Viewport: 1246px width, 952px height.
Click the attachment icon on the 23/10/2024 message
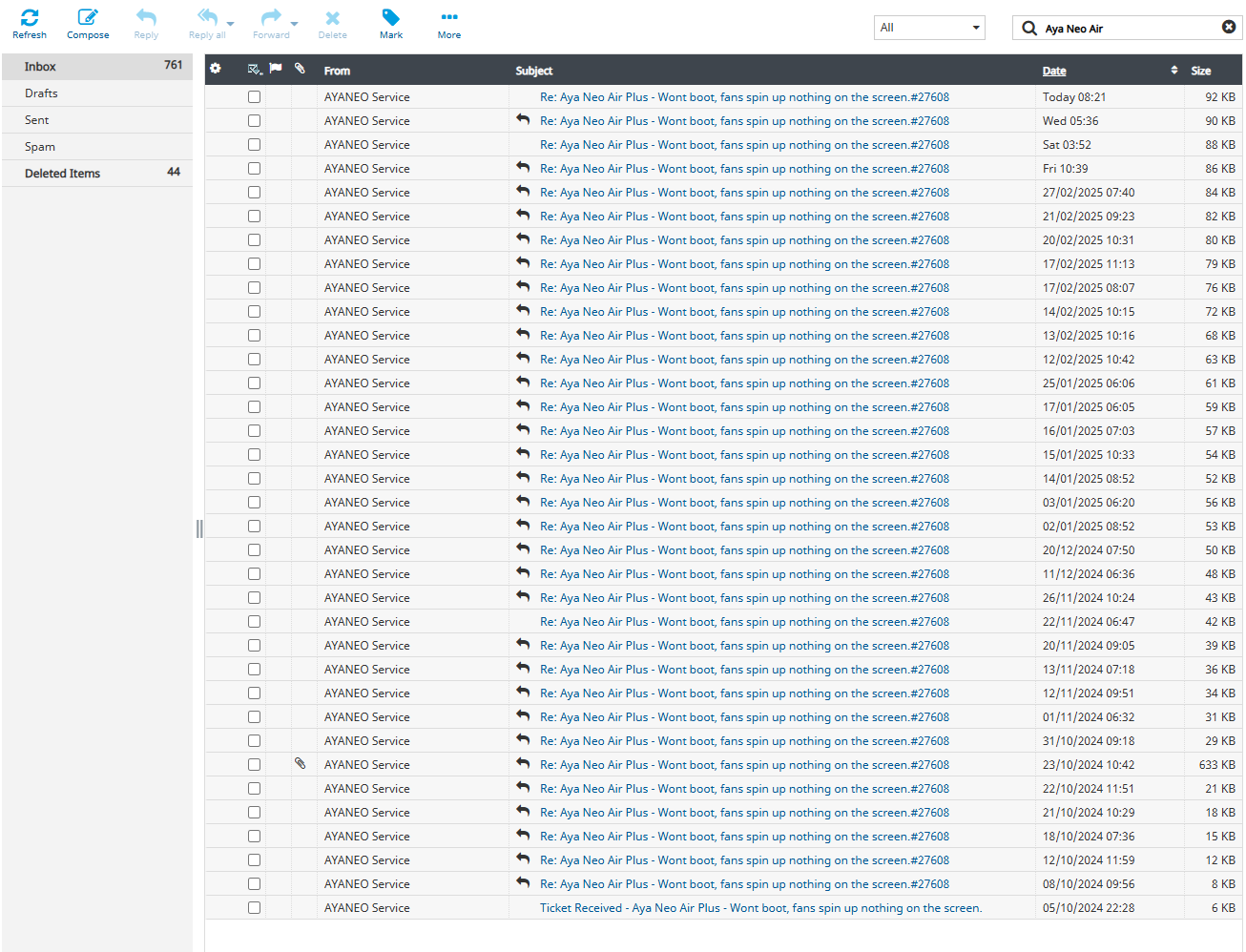(300, 763)
